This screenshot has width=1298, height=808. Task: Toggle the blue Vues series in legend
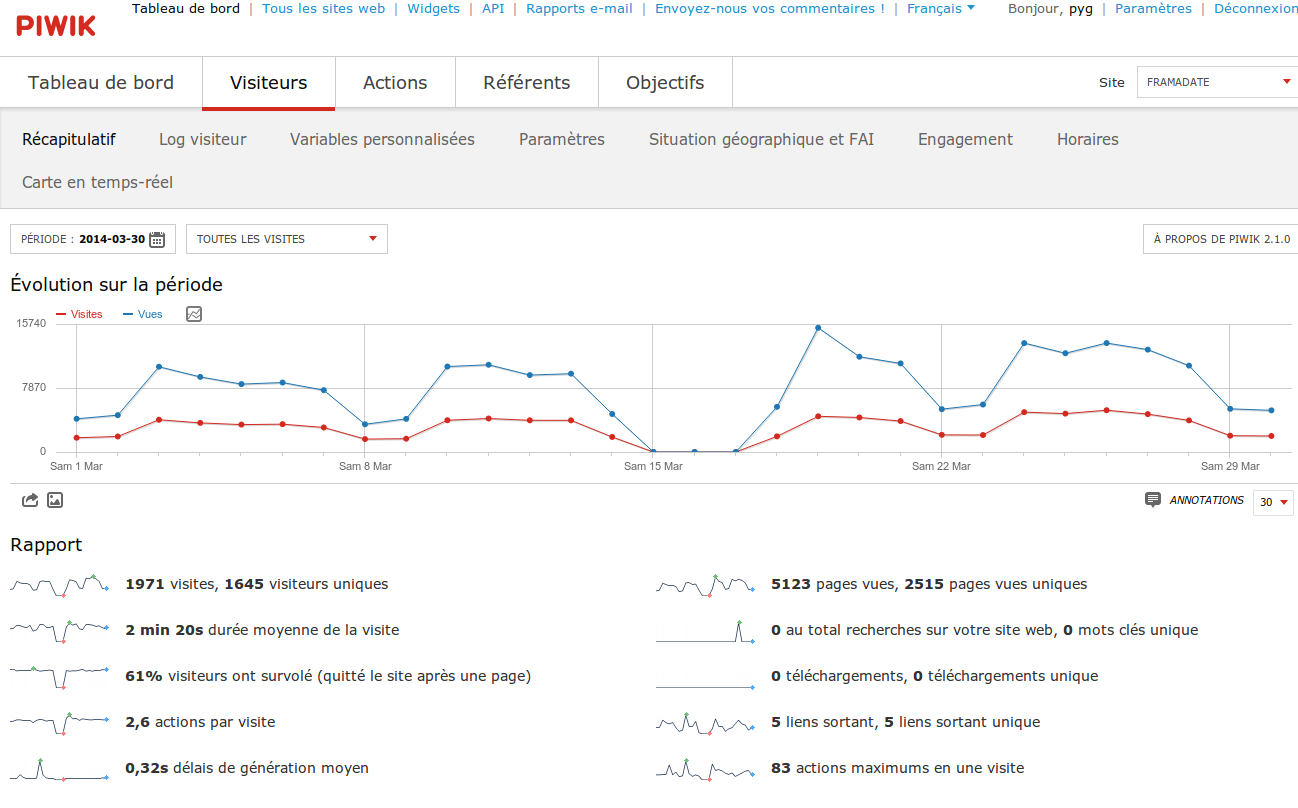pos(144,314)
